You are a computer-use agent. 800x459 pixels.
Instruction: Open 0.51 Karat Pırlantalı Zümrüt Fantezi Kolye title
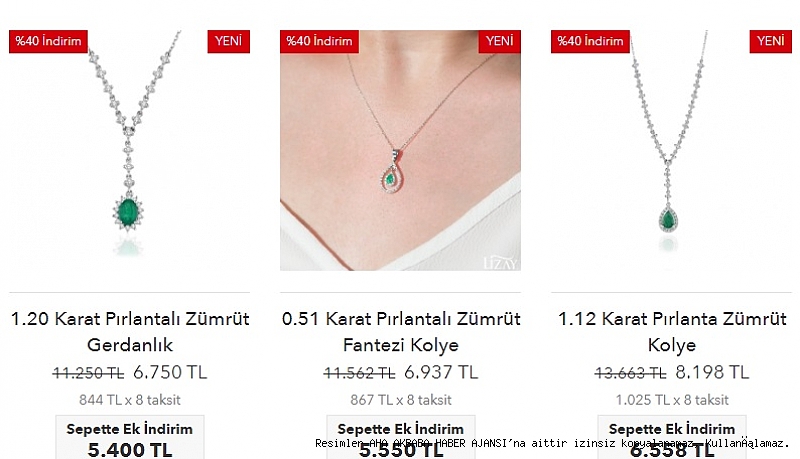401,332
